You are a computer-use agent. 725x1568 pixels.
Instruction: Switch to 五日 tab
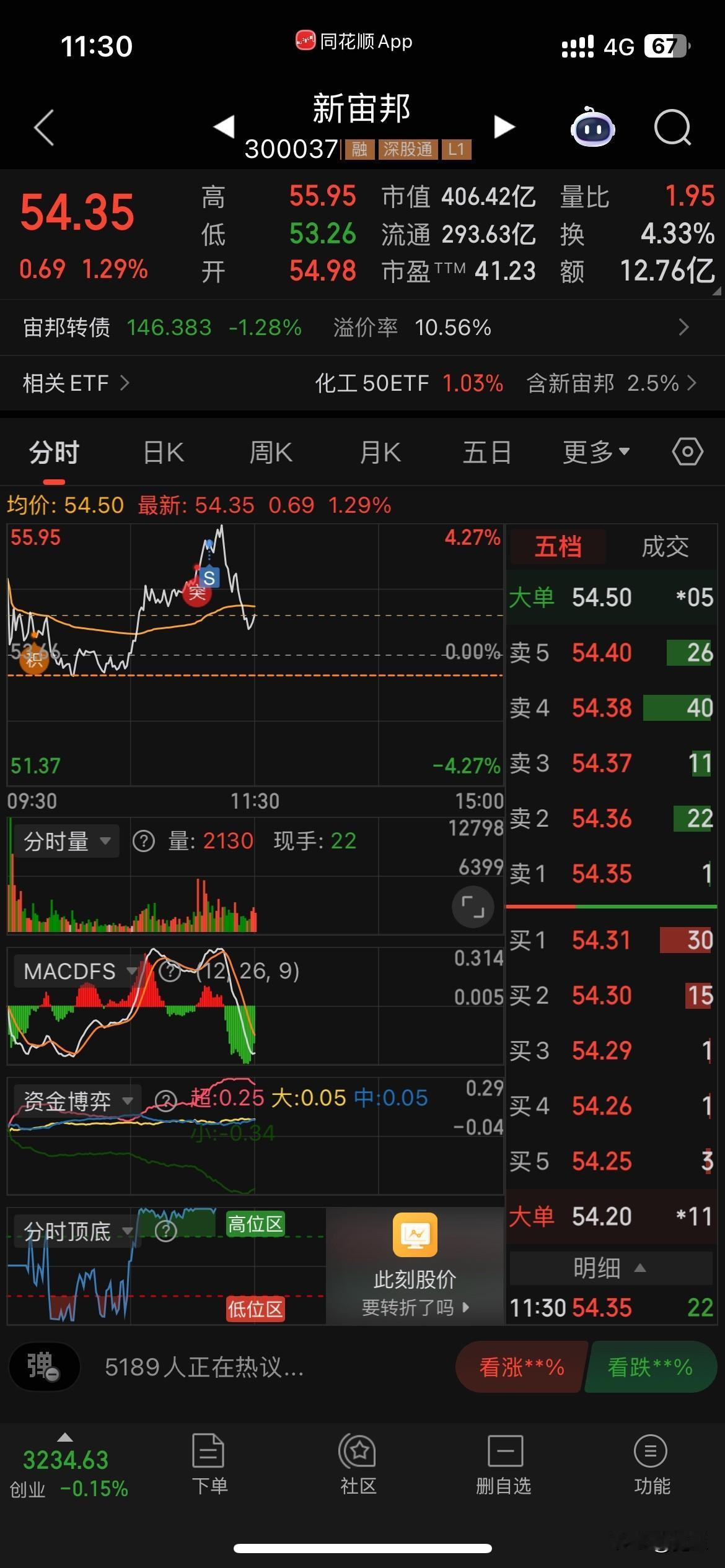[x=487, y=452]
